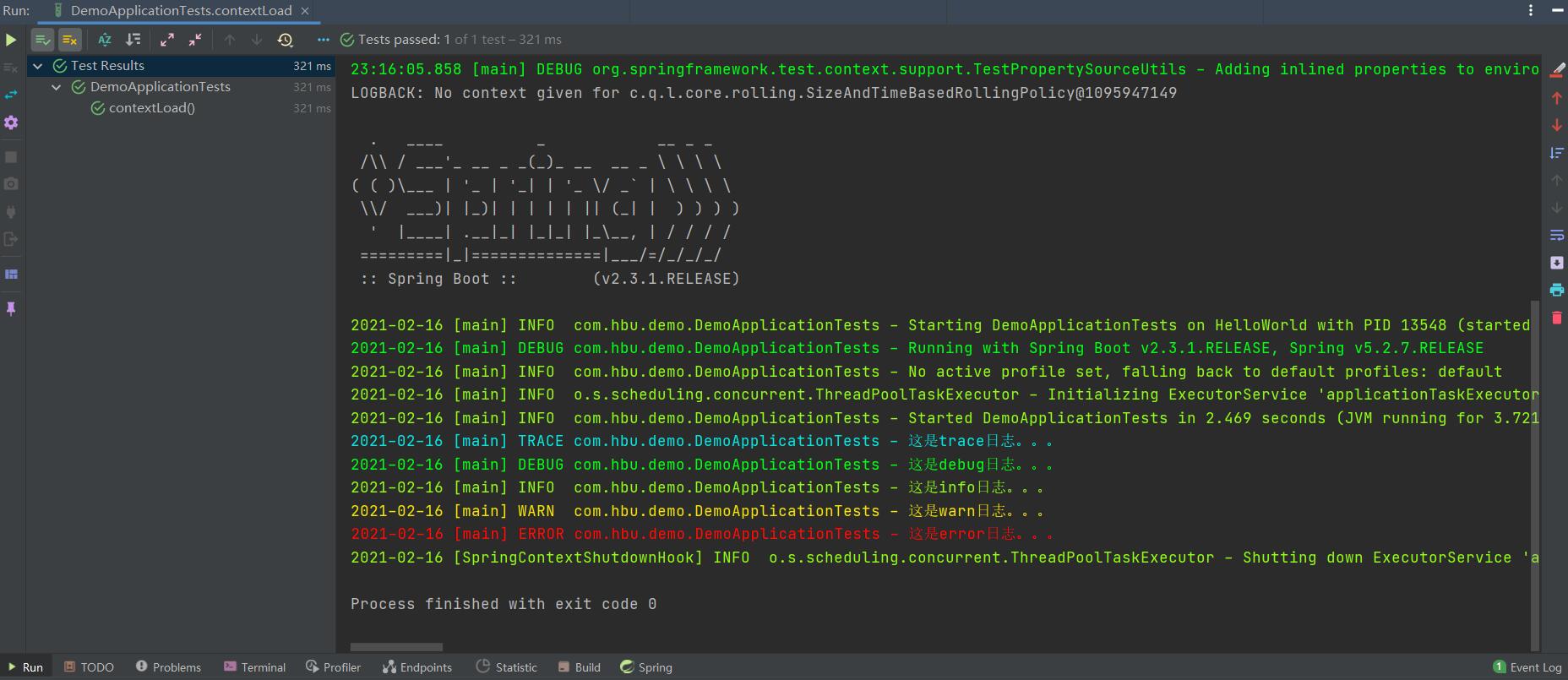Click grey previous occurrence up arrow

pyautogui.click(x=1557, y=180)
